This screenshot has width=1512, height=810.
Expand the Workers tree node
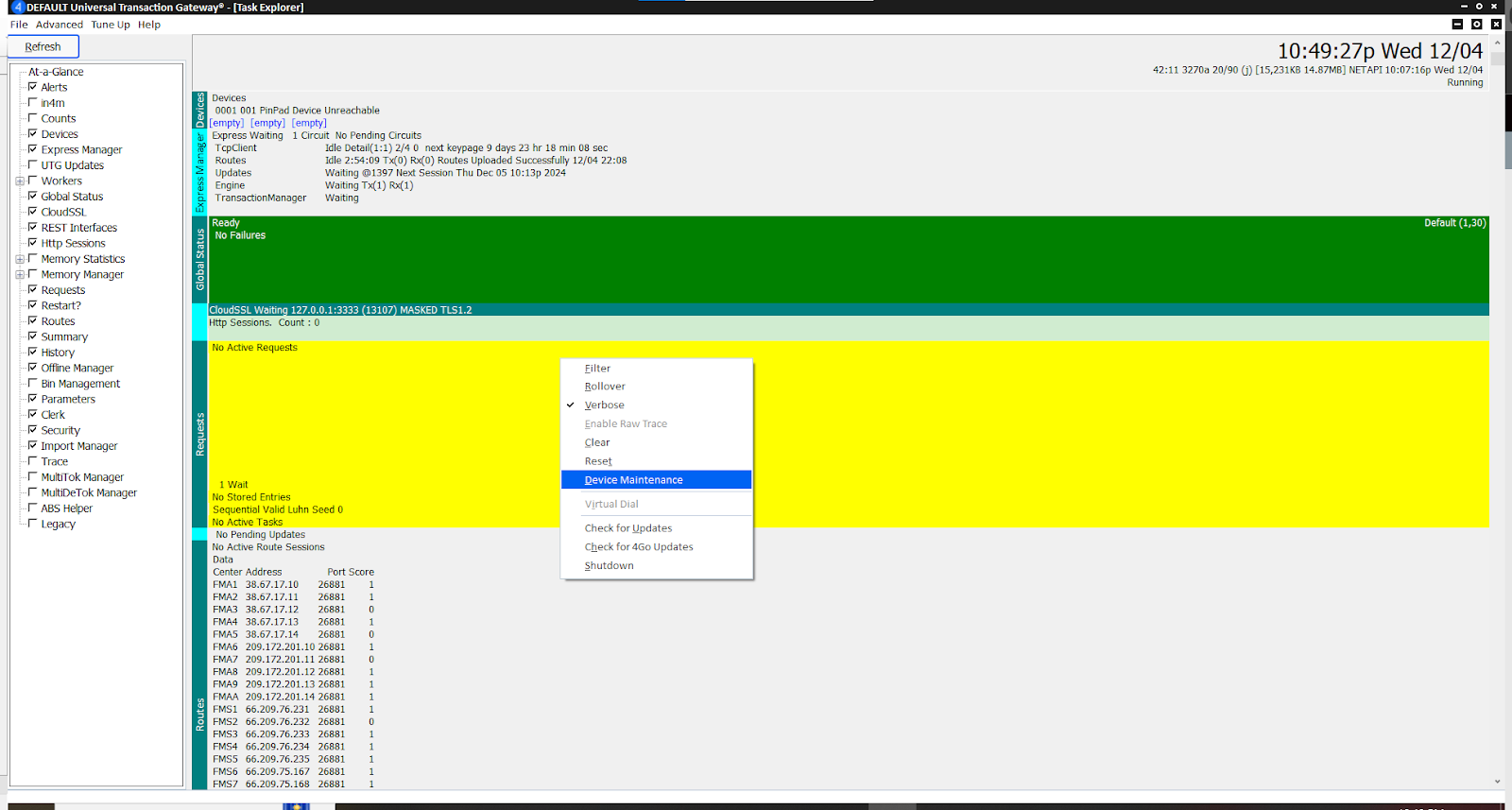click(x=20, y=181)
